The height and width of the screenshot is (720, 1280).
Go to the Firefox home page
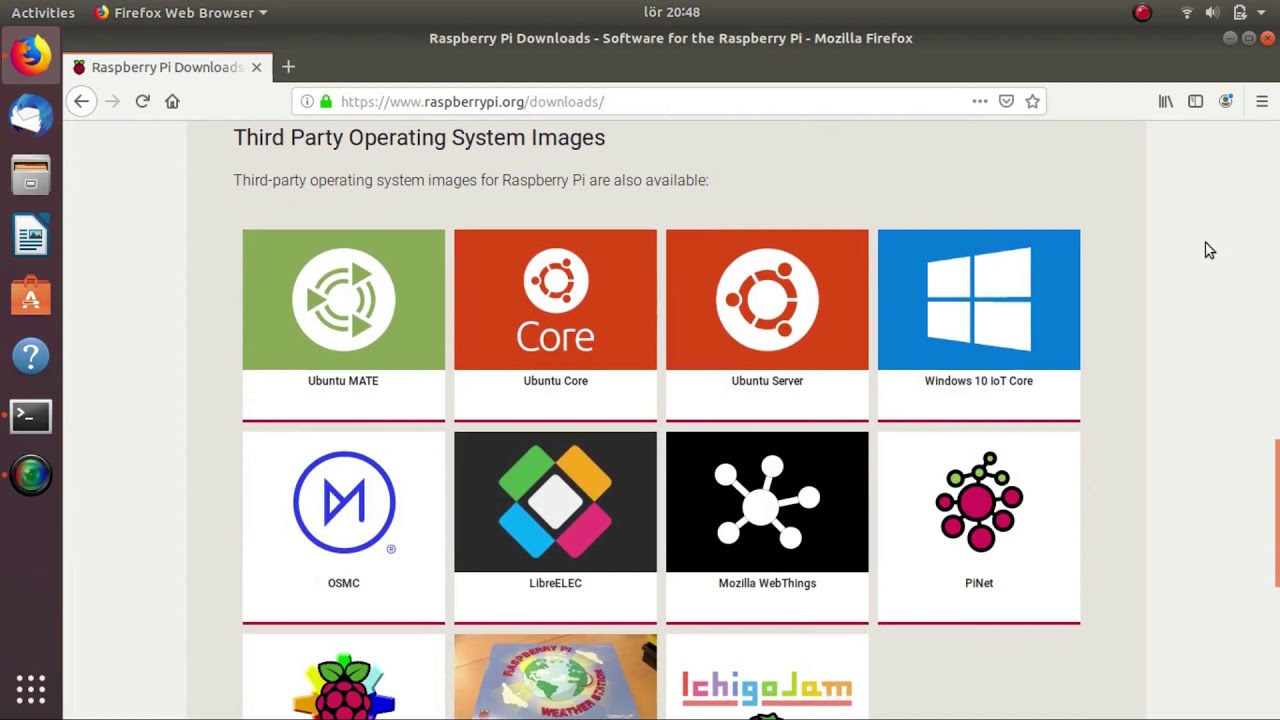(x=172, y=101)
